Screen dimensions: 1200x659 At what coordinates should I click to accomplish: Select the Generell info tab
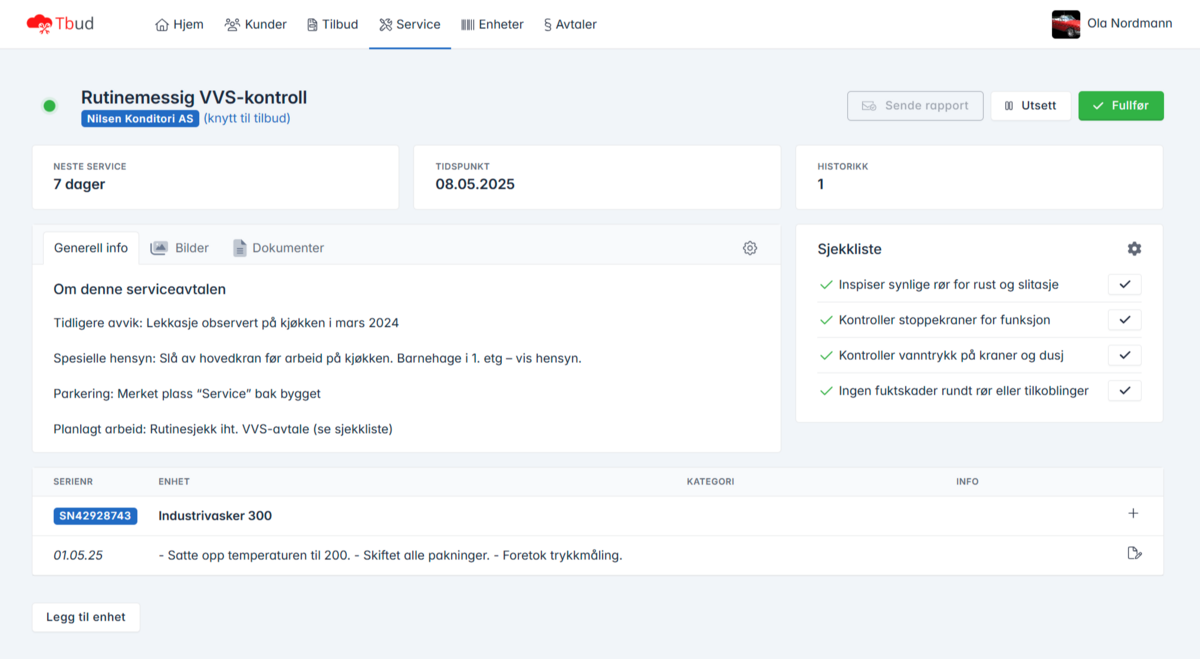[90, 248]
